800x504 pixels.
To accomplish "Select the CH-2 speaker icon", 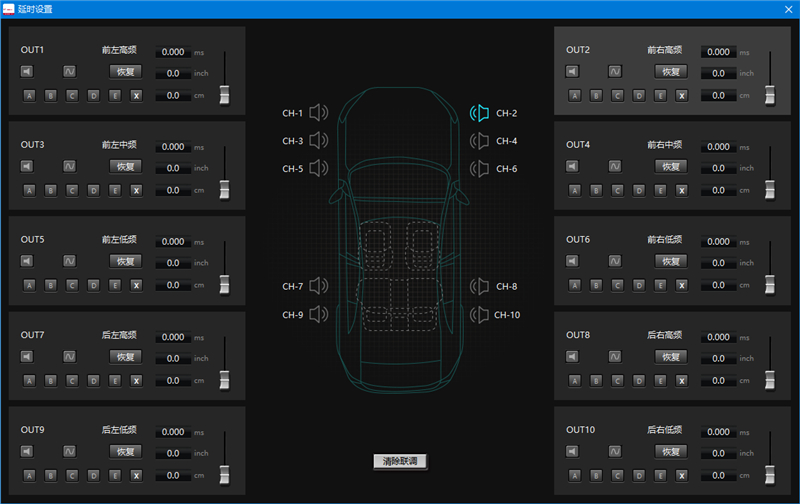I will point(480,114).
